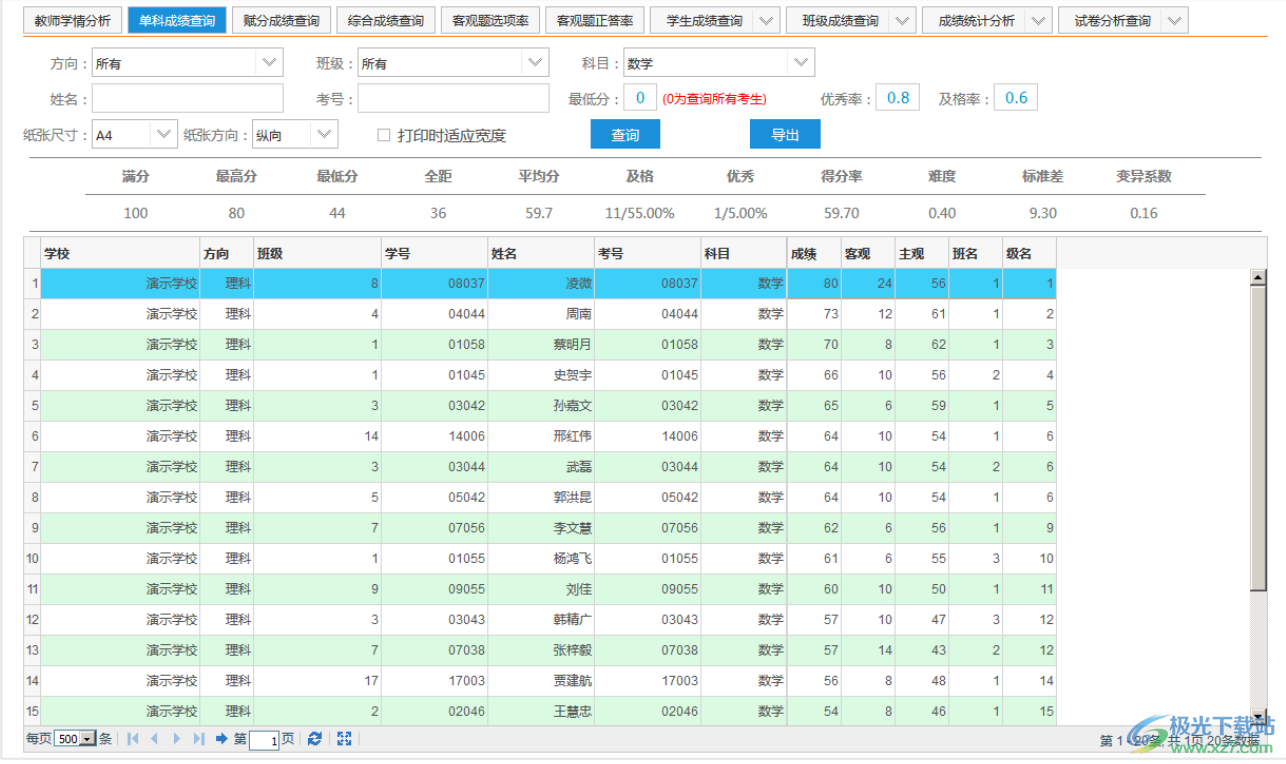This screenshot has height=764, width=1286.
Task: Go to next page in pager
Action: tap(177, 739)
